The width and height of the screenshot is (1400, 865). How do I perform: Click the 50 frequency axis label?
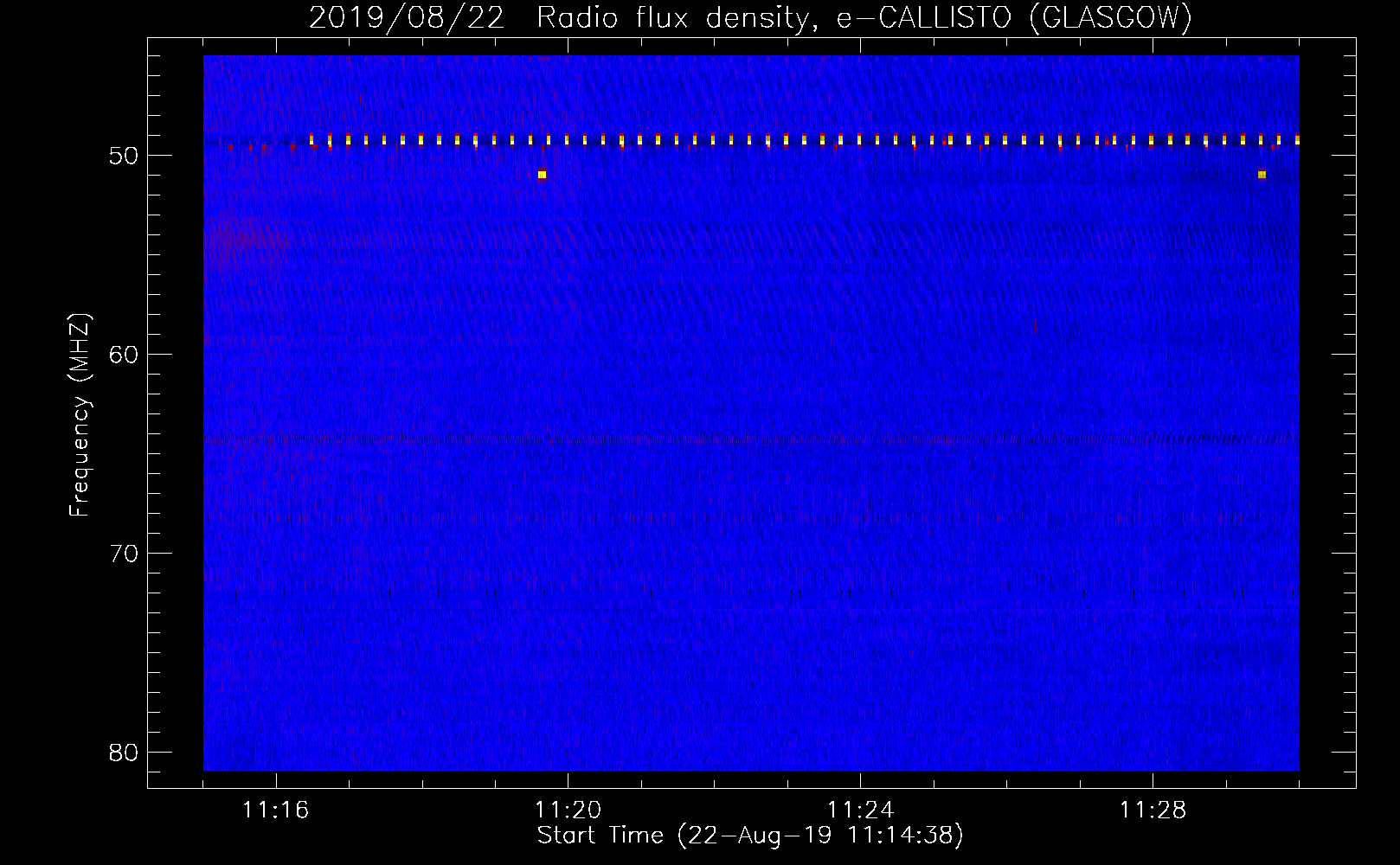(124, 156)
